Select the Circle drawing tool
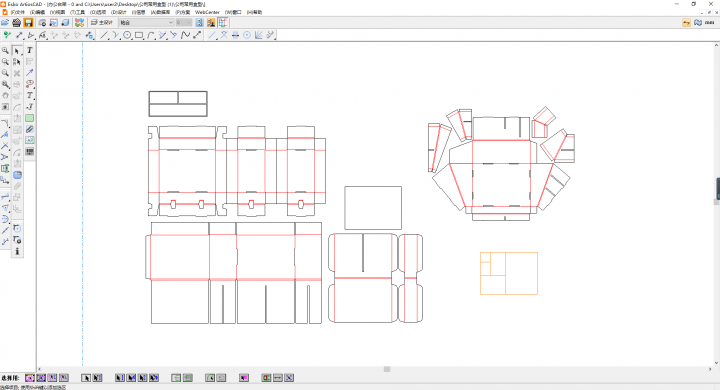The height and width of the screenshot is (390, 720). click(x=127, y=35)
